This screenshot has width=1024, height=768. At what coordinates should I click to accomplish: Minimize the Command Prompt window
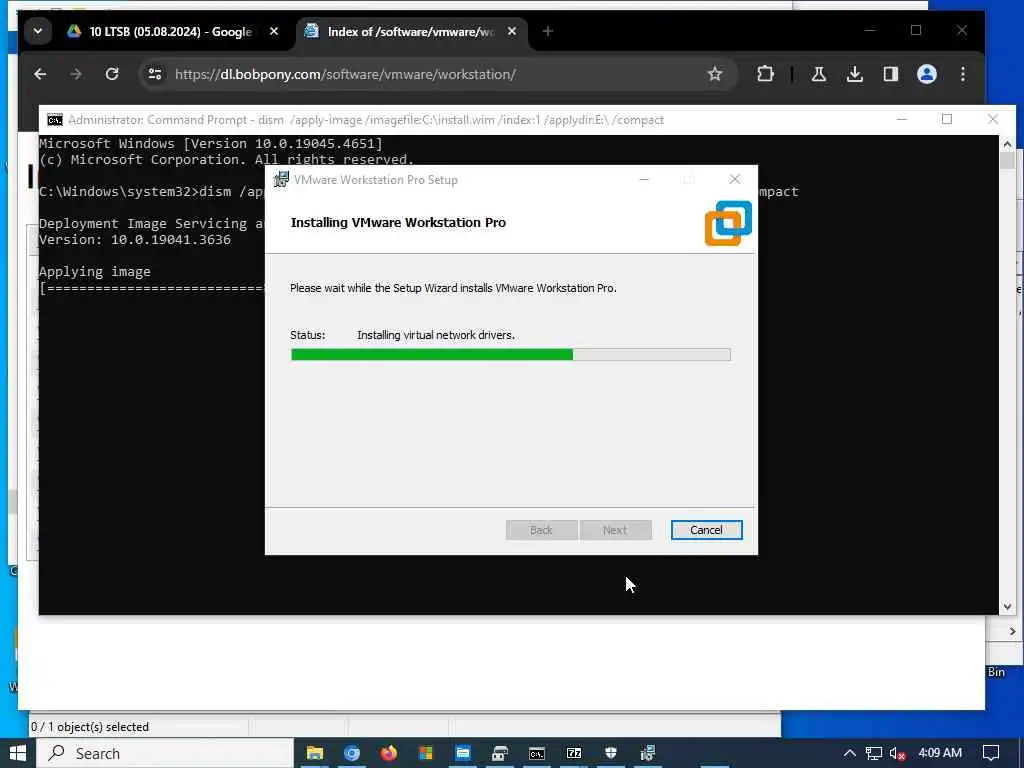pyautogui.click(x=902, y=119)
